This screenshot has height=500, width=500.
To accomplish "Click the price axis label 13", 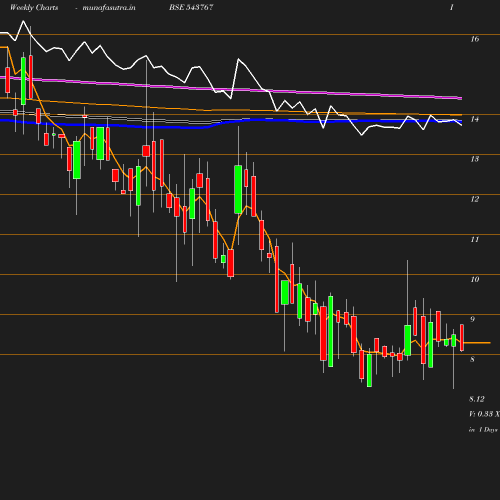I will click(475, 159).
